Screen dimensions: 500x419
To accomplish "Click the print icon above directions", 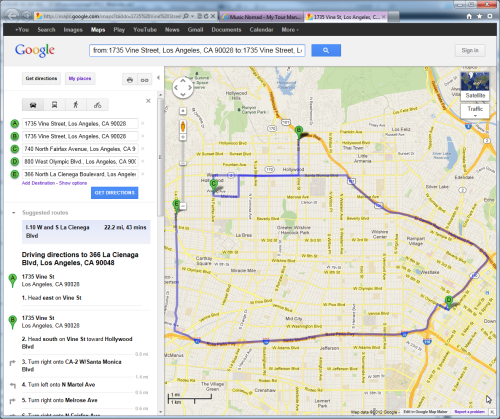I will [130, 80].
